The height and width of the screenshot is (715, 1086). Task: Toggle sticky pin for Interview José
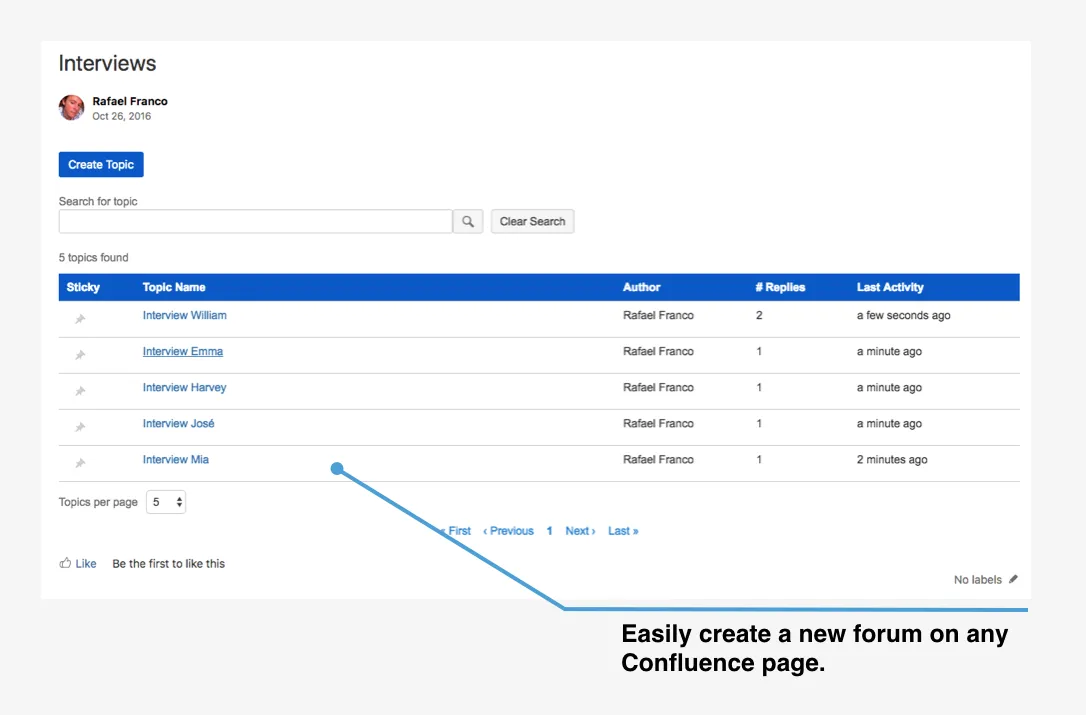click(x=80, y=427)
